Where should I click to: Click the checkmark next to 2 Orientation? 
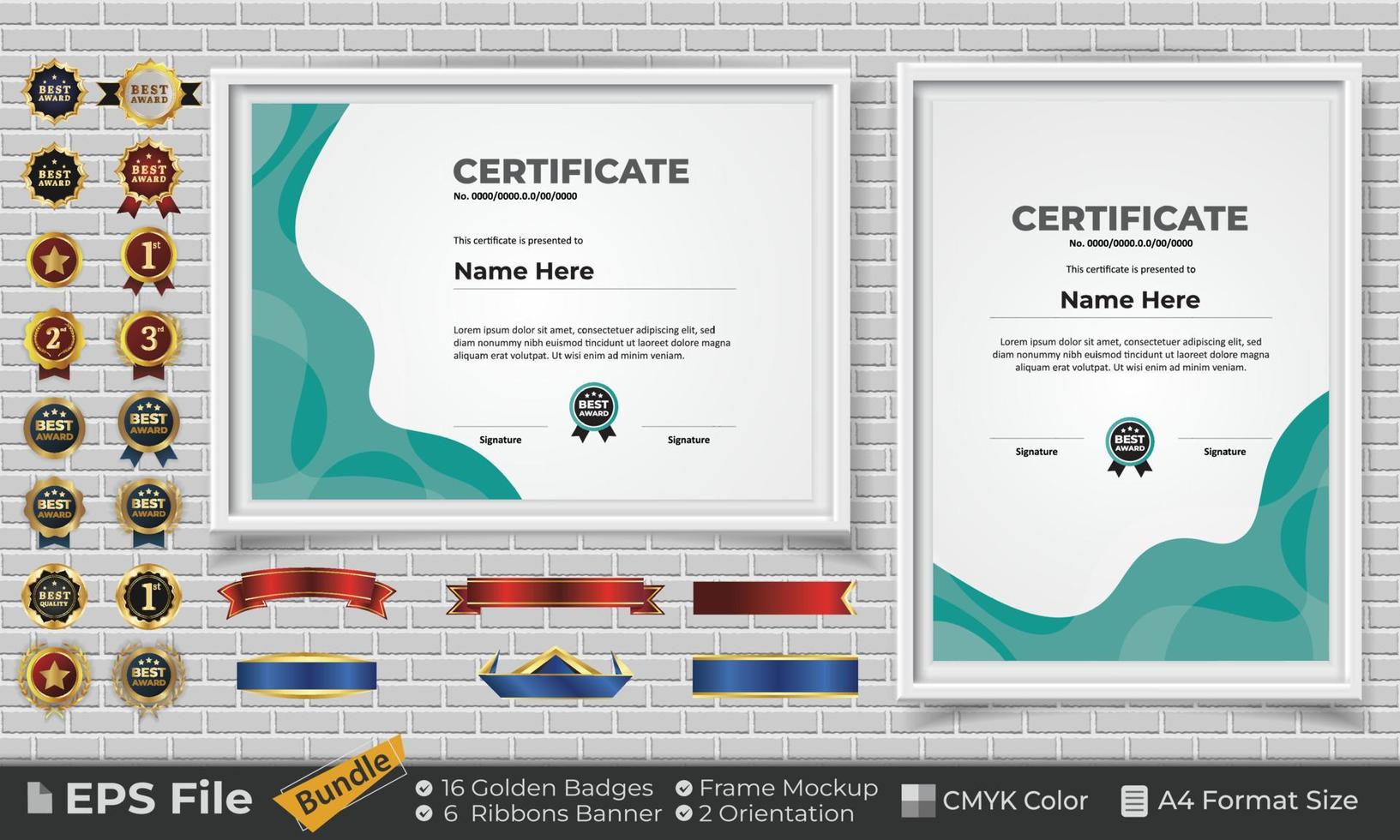tap(683, 813)
